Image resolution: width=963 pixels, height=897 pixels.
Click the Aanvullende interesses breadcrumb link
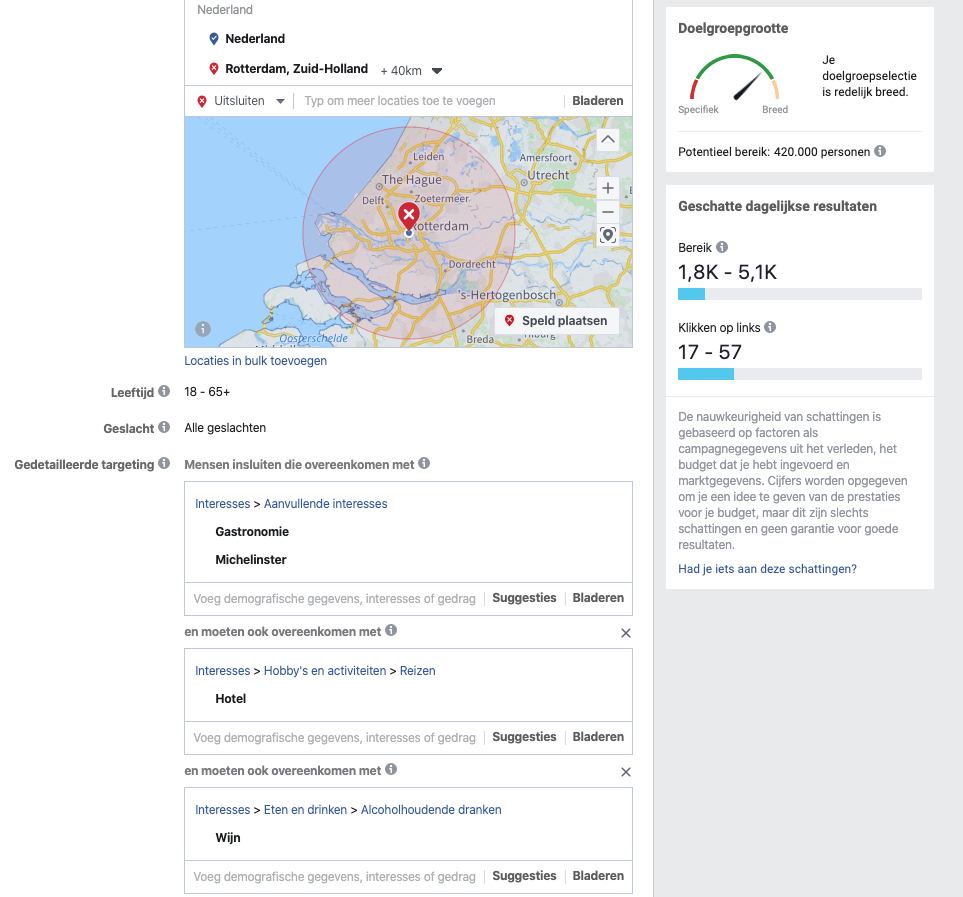[x=326, y=504]
